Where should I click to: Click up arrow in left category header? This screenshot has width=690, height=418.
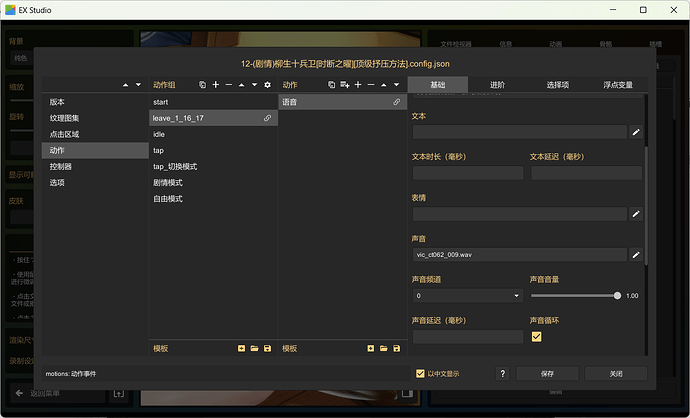click(125, 84)
